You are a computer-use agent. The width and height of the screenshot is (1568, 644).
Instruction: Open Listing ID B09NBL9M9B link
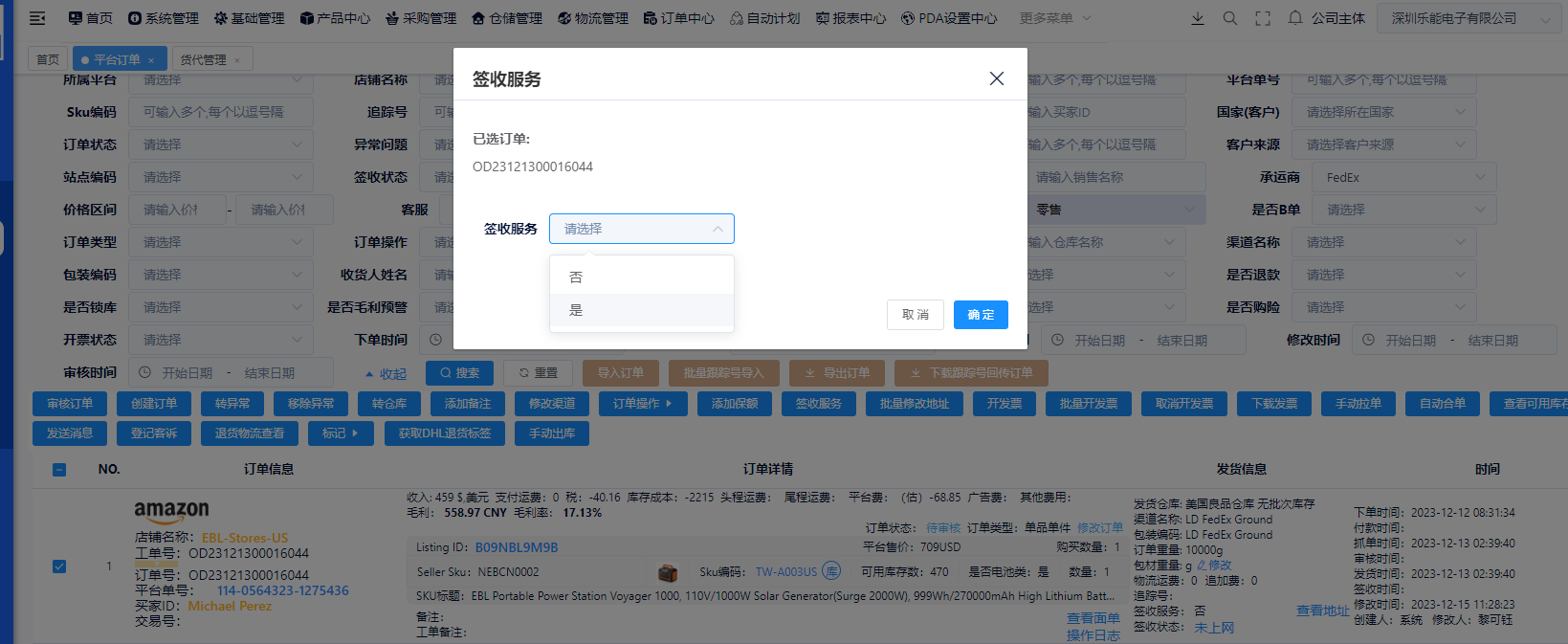coord(517,547)
